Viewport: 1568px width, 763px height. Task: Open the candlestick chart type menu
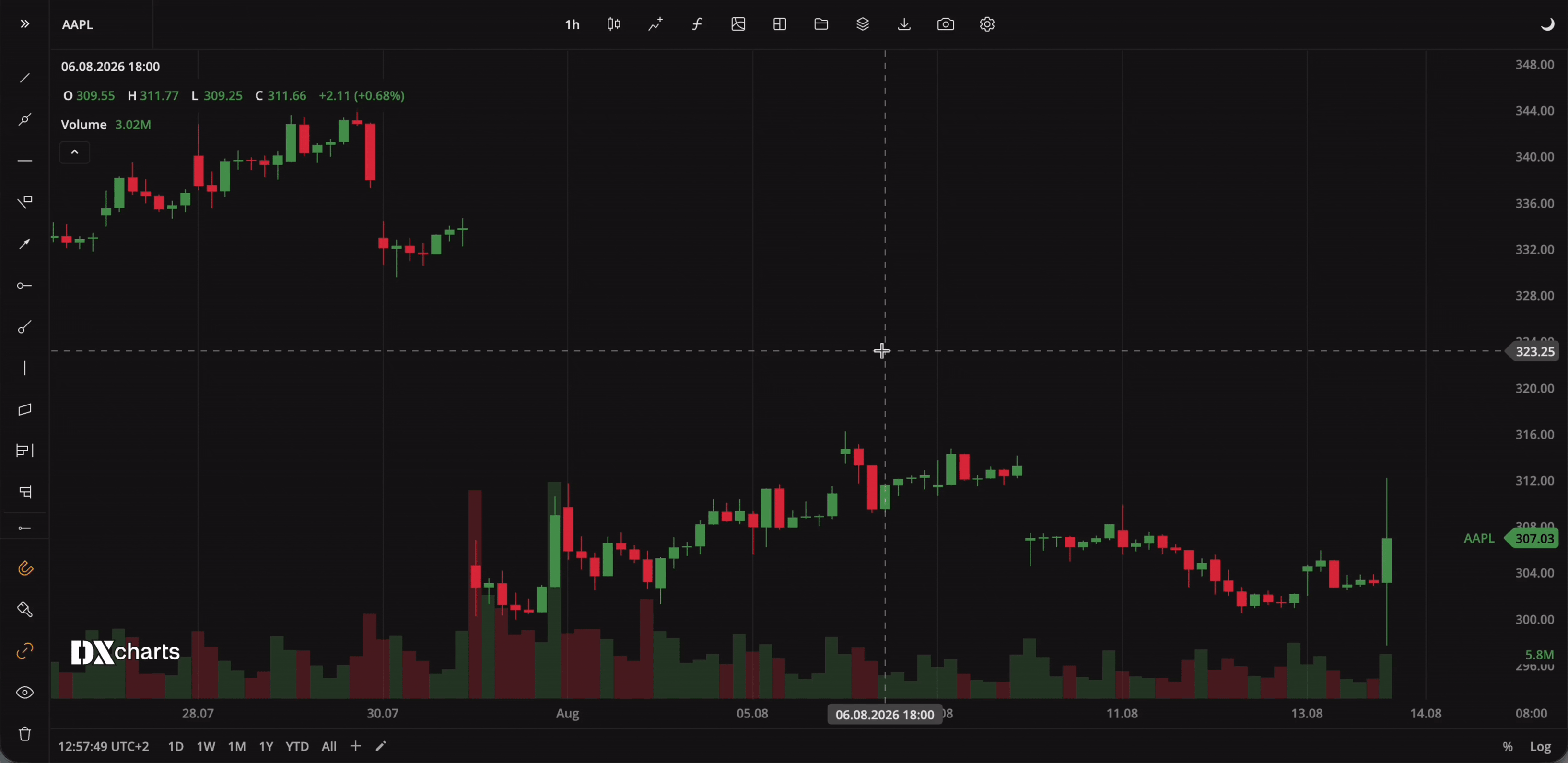(x=614, y=24)
